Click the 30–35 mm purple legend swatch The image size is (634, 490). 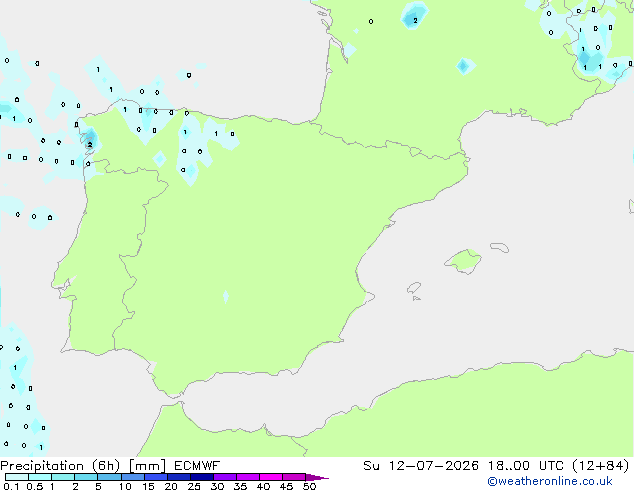tap(225, 477)
